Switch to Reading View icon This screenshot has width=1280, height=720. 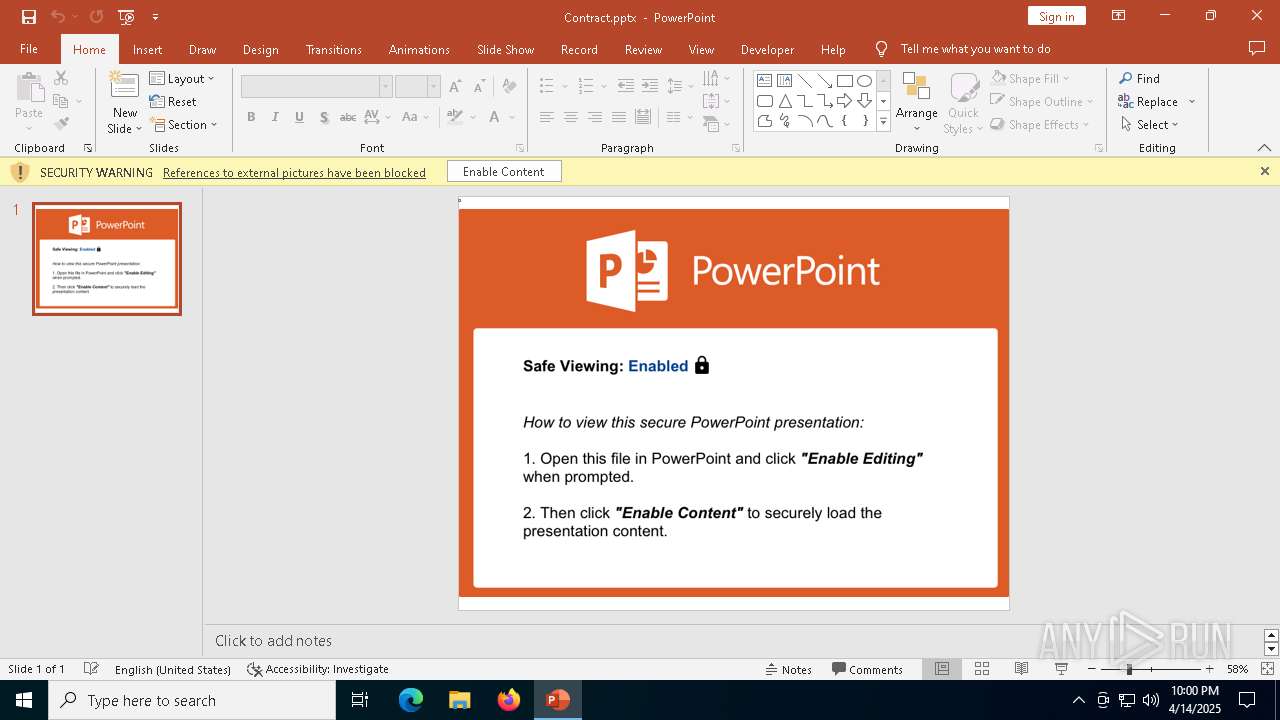click(1021, 669)
